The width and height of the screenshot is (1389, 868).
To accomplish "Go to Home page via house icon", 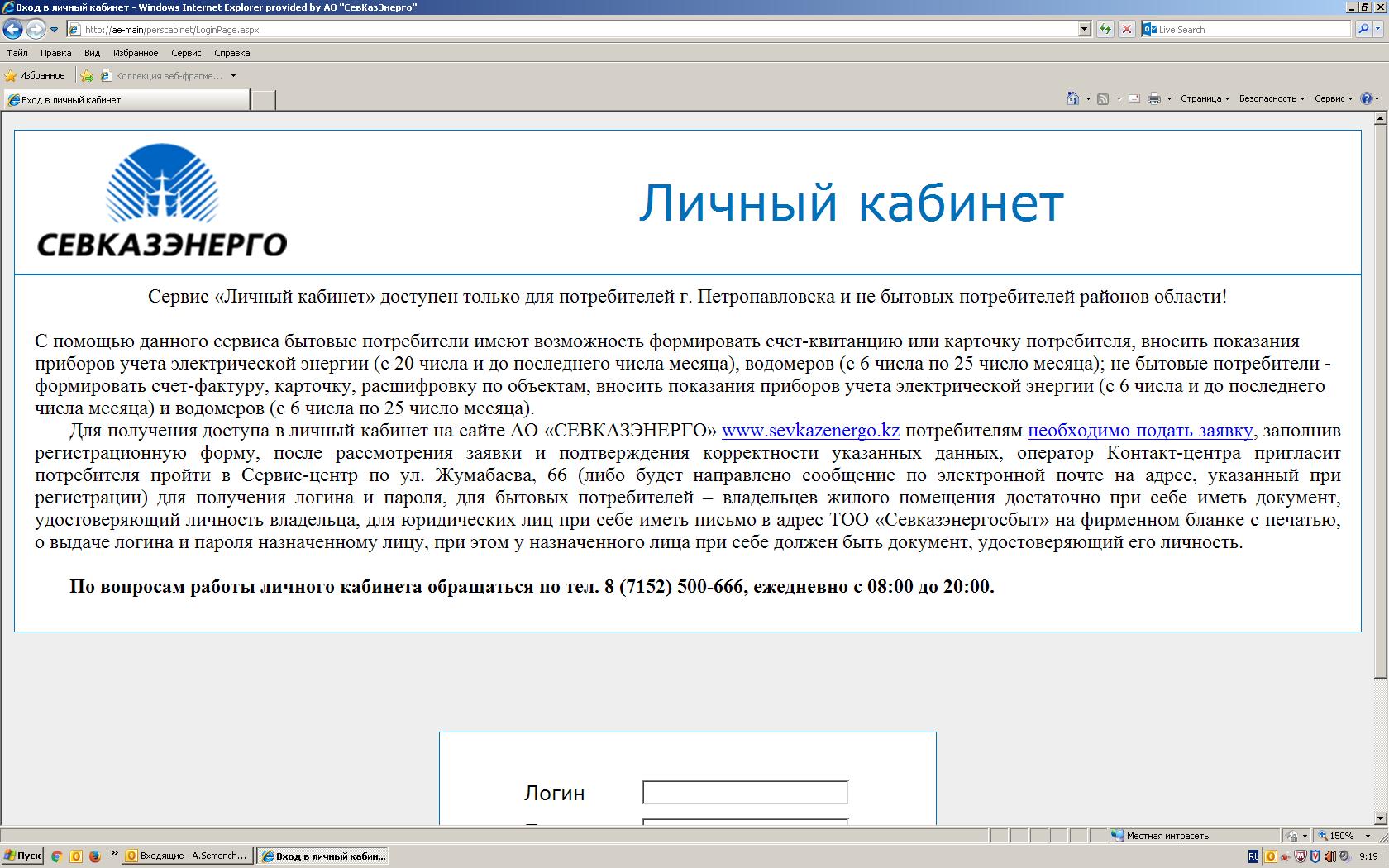I will pyautogui.click(x=1073, y=98).
